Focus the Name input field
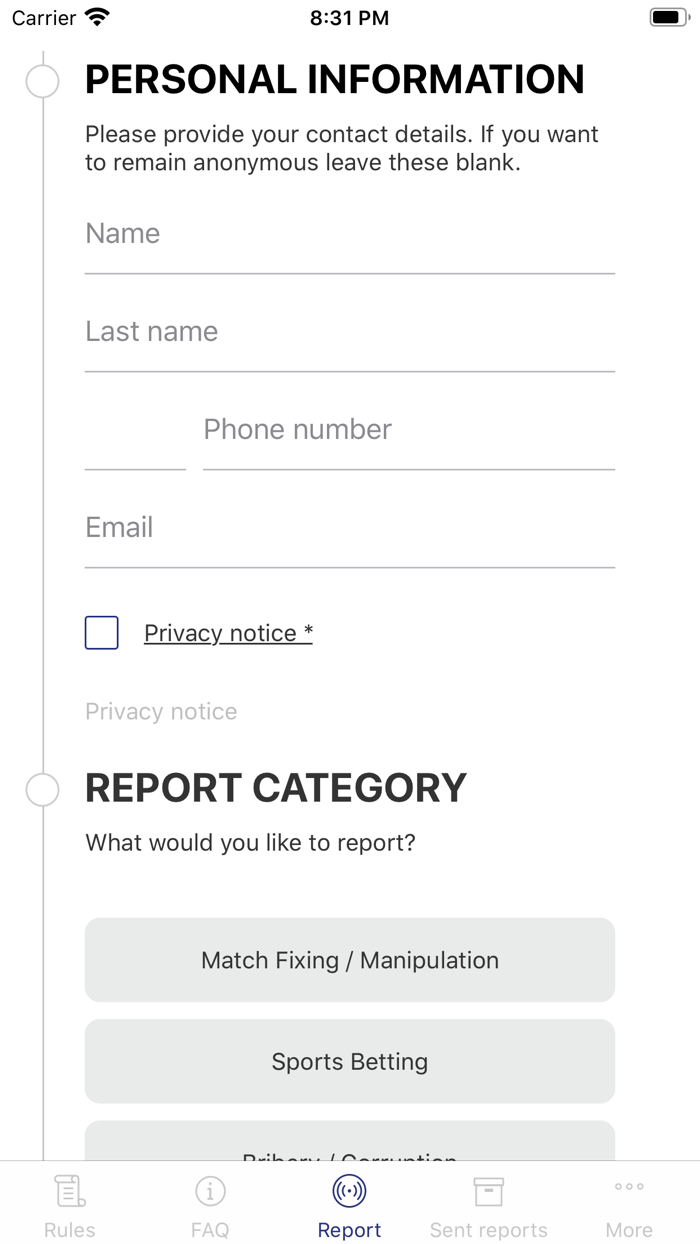 350,240
